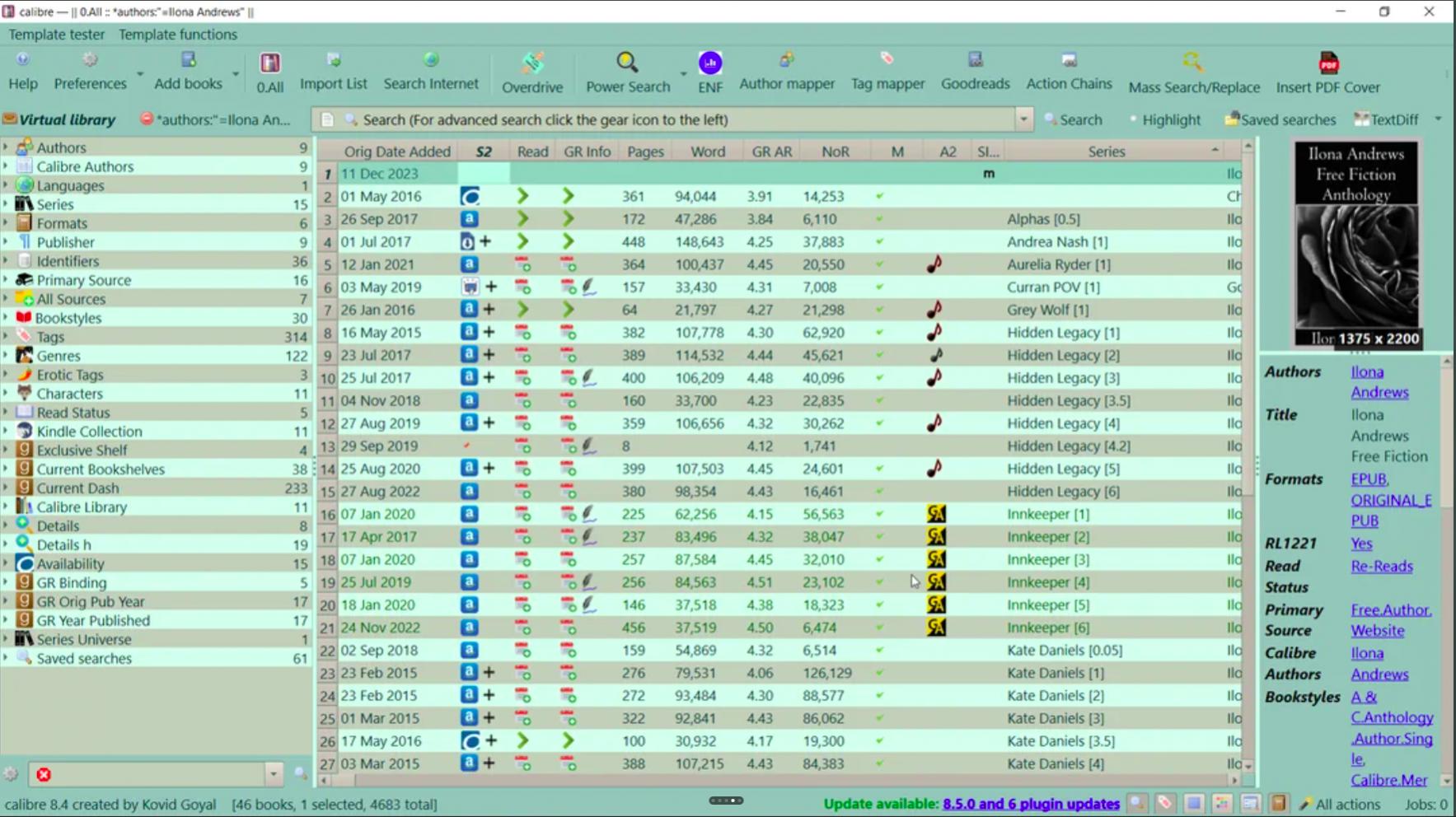Image resolution: width=1456 pixels, height=817 pixels.
Task: Click the Virtual library button
Action: click(x=59, y=119)
